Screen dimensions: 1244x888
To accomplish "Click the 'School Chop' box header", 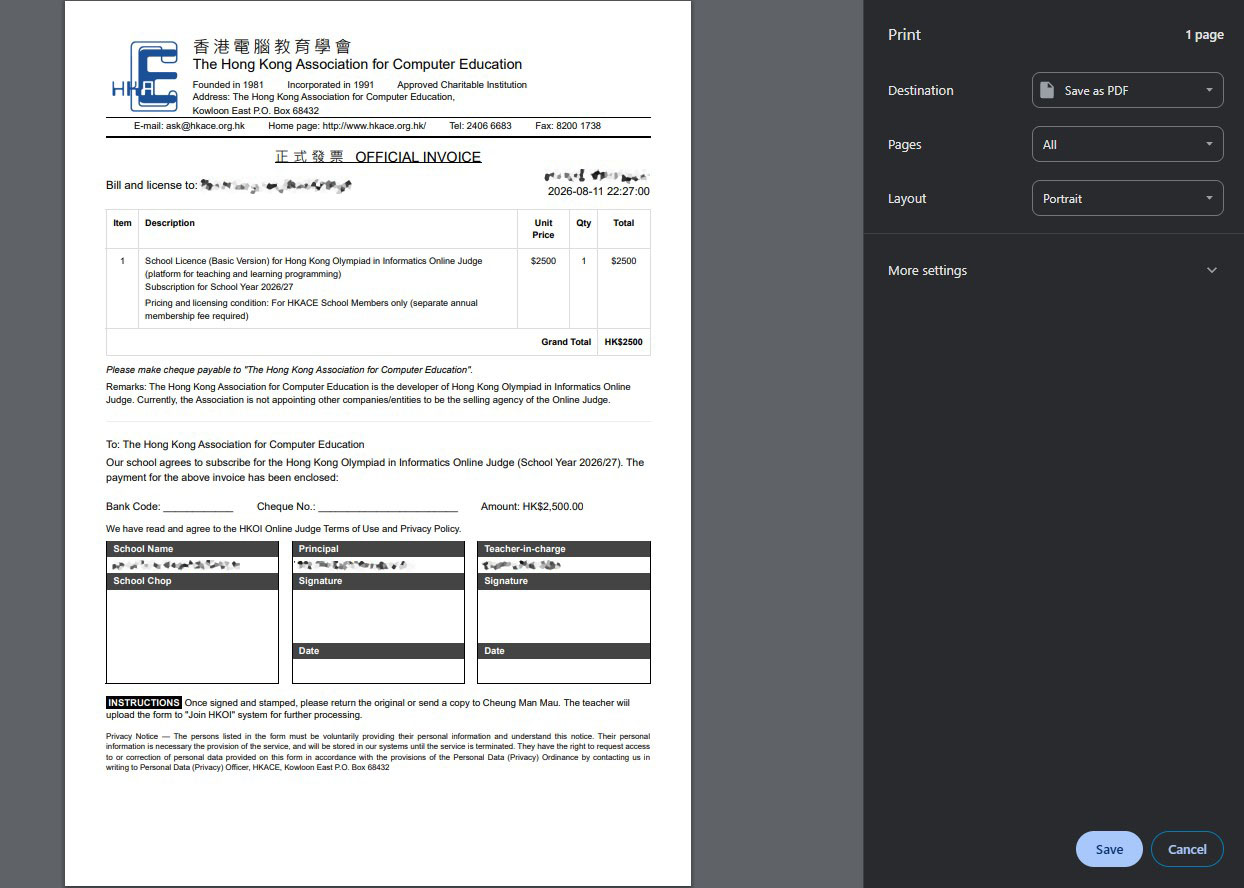I will click(192, 581).
